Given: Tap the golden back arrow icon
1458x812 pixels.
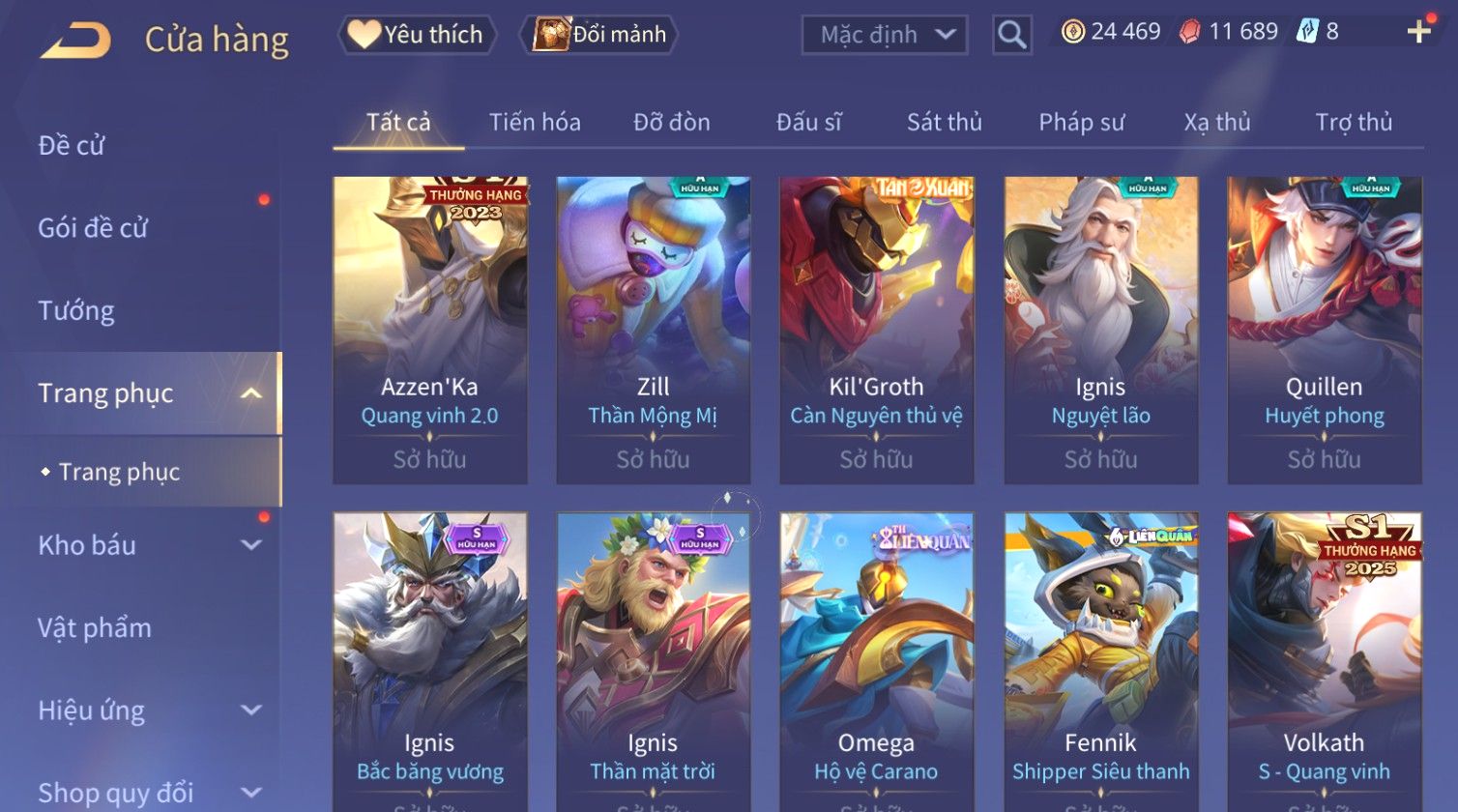Looking at the screenshot, I should coord(75,40).
